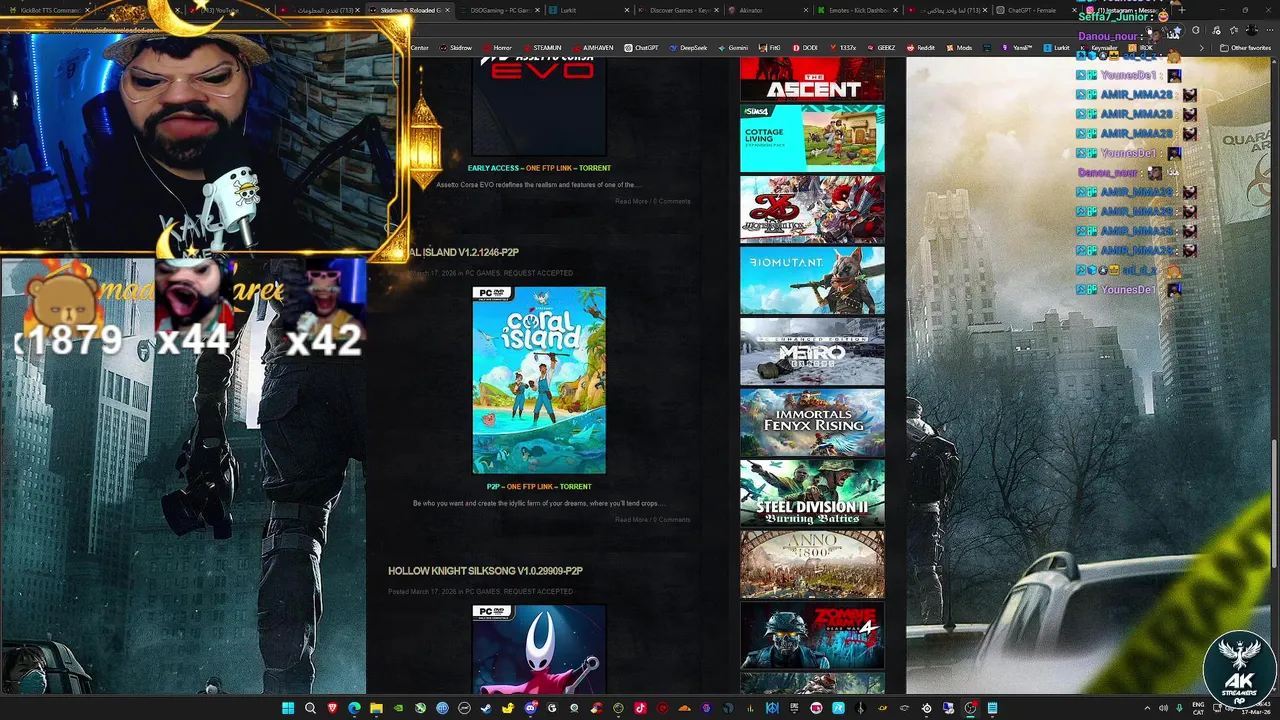Click ONE FTP LINK under Assetto Corsa EVO
Viewport: 1280px width, 720px height.
pos(549,168)
